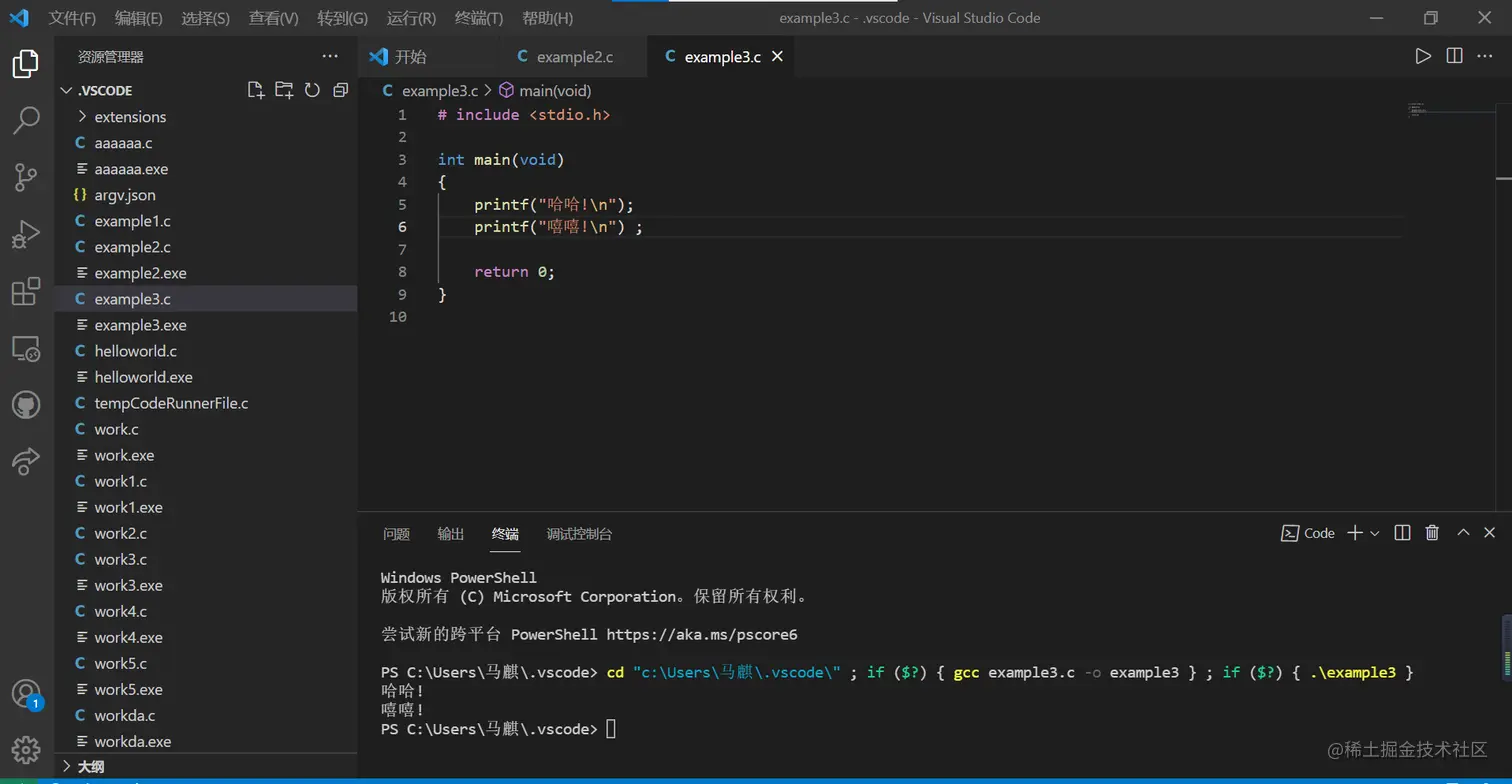Click the New File icon in explorer

tap(256, 90)
